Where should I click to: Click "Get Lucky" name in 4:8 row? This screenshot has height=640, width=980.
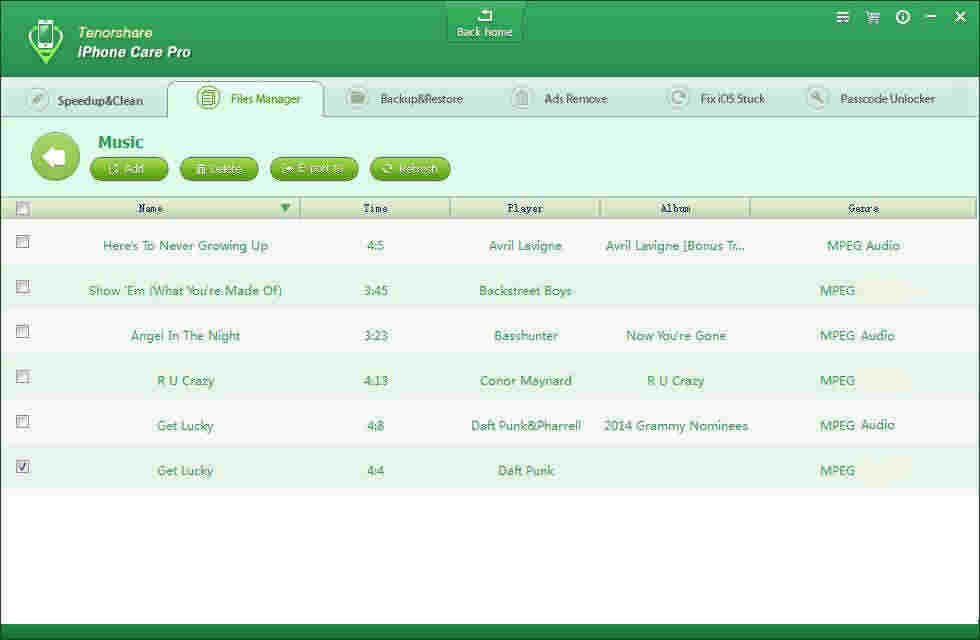(186, 426)
